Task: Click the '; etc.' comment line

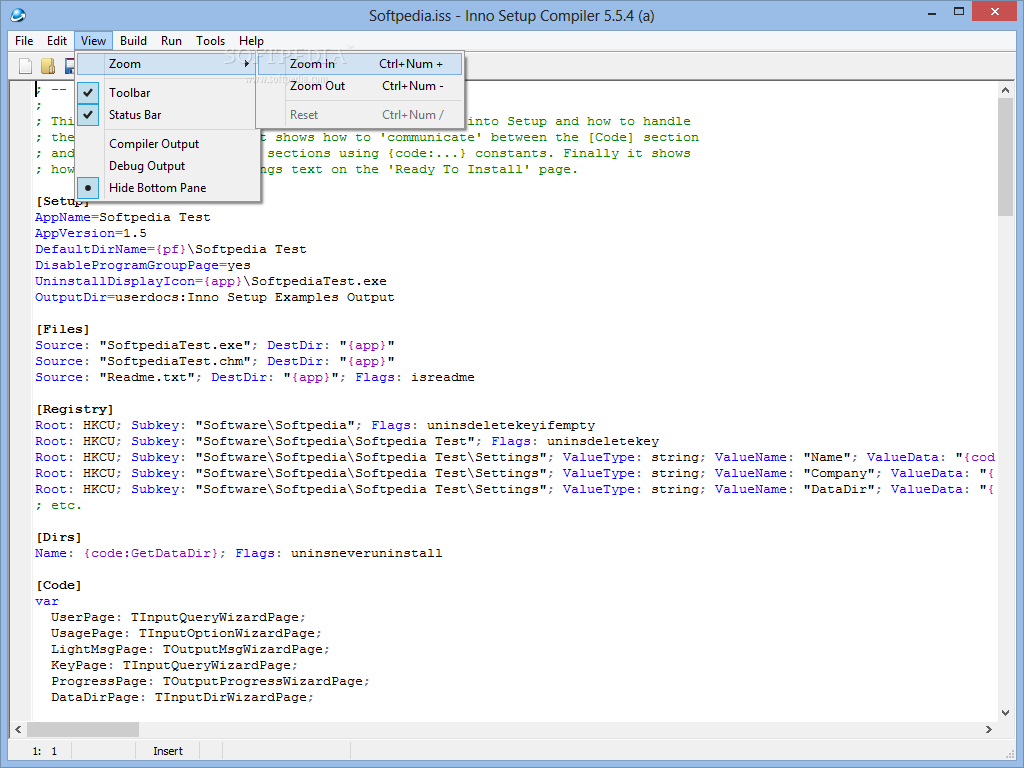Action: point(59,505)
